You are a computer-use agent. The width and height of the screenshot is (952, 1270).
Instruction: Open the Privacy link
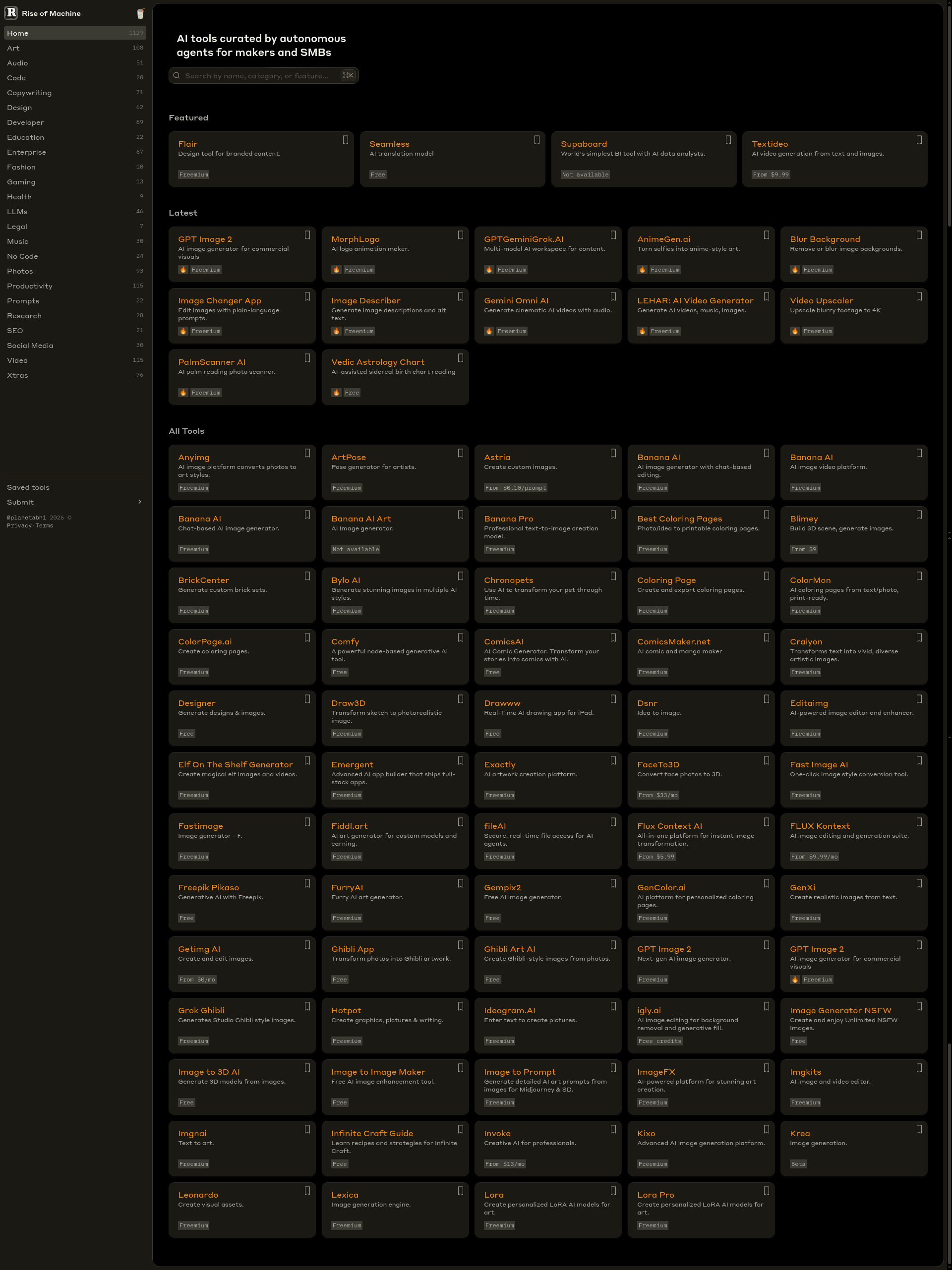[19, 525]
